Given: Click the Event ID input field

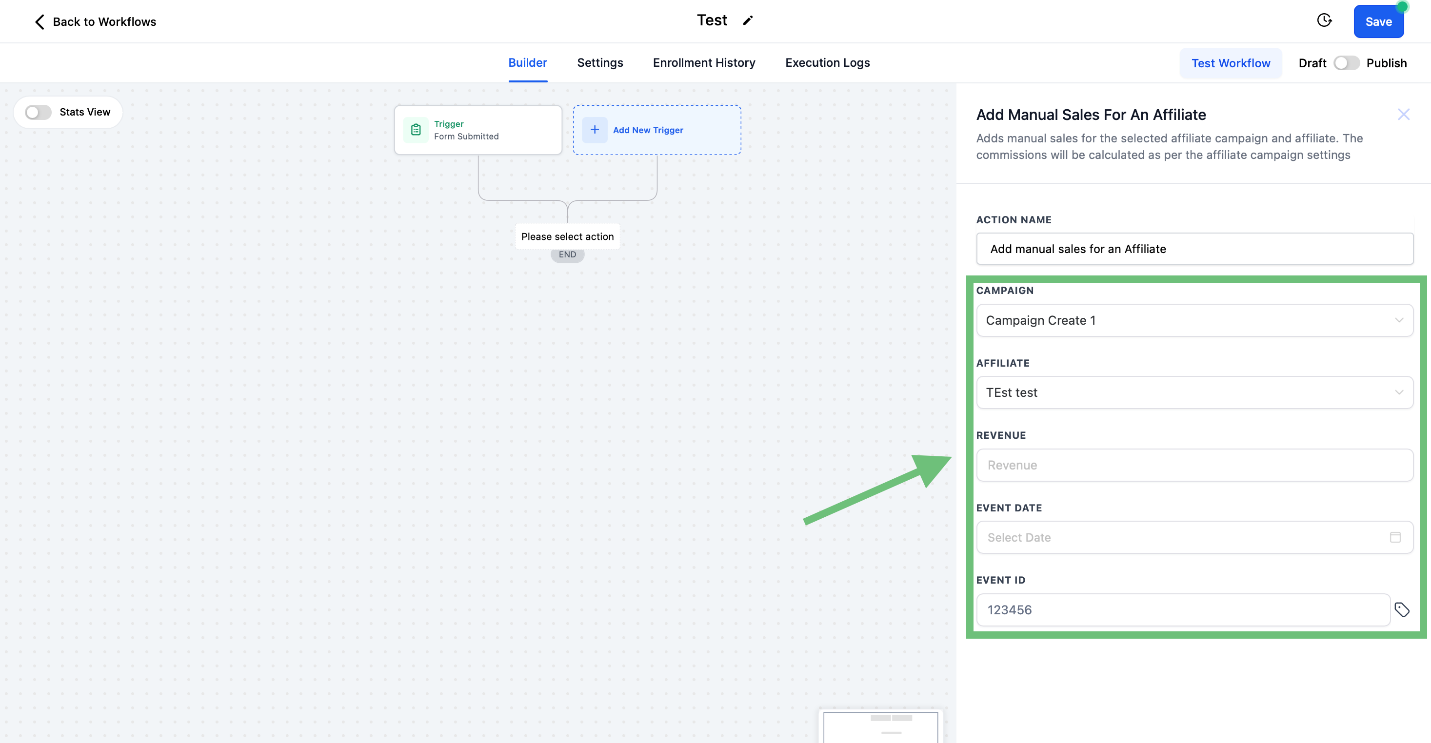Looking at the screenshot, I should pos(1183,610).
